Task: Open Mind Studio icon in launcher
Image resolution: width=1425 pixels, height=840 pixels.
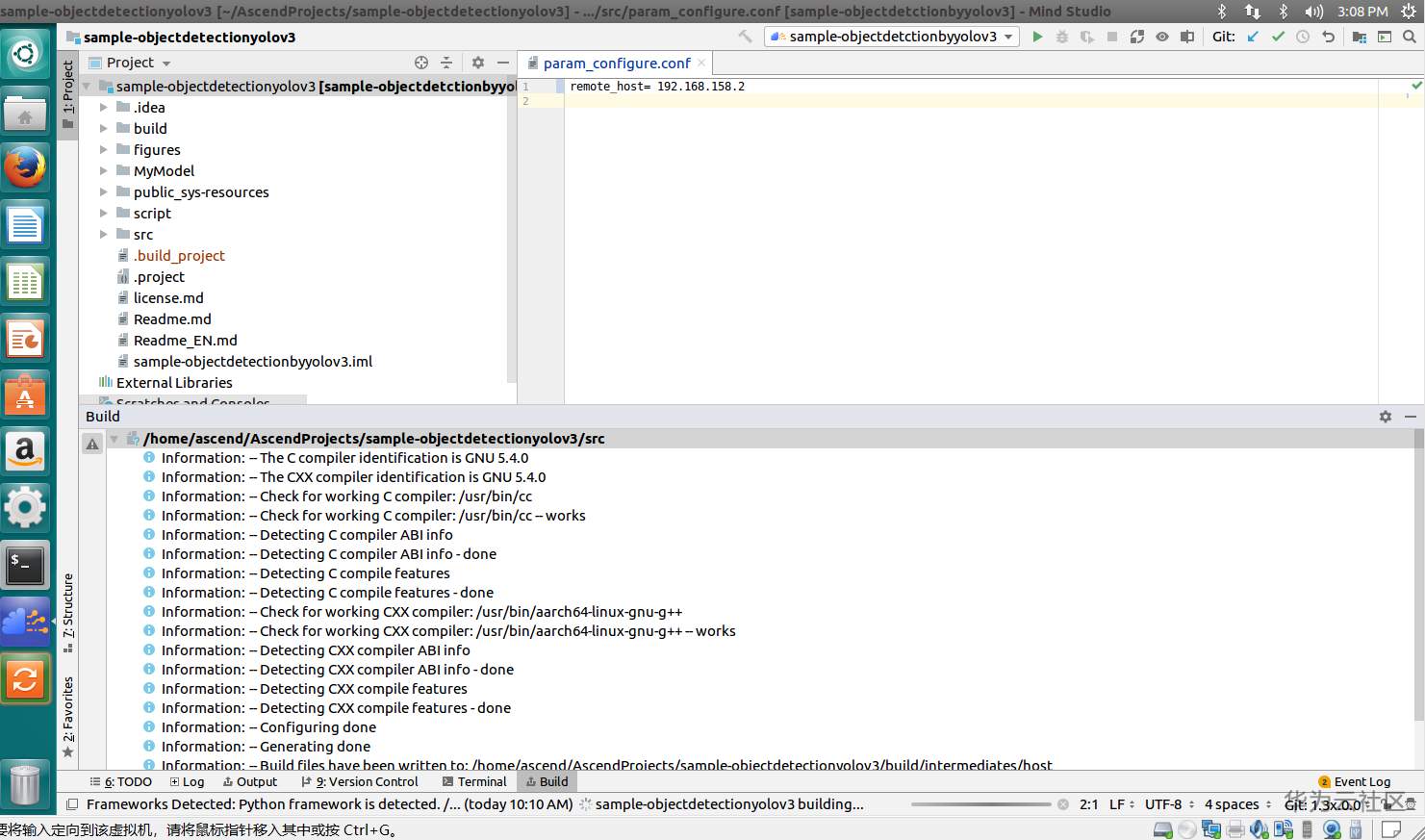Action: 25,624
